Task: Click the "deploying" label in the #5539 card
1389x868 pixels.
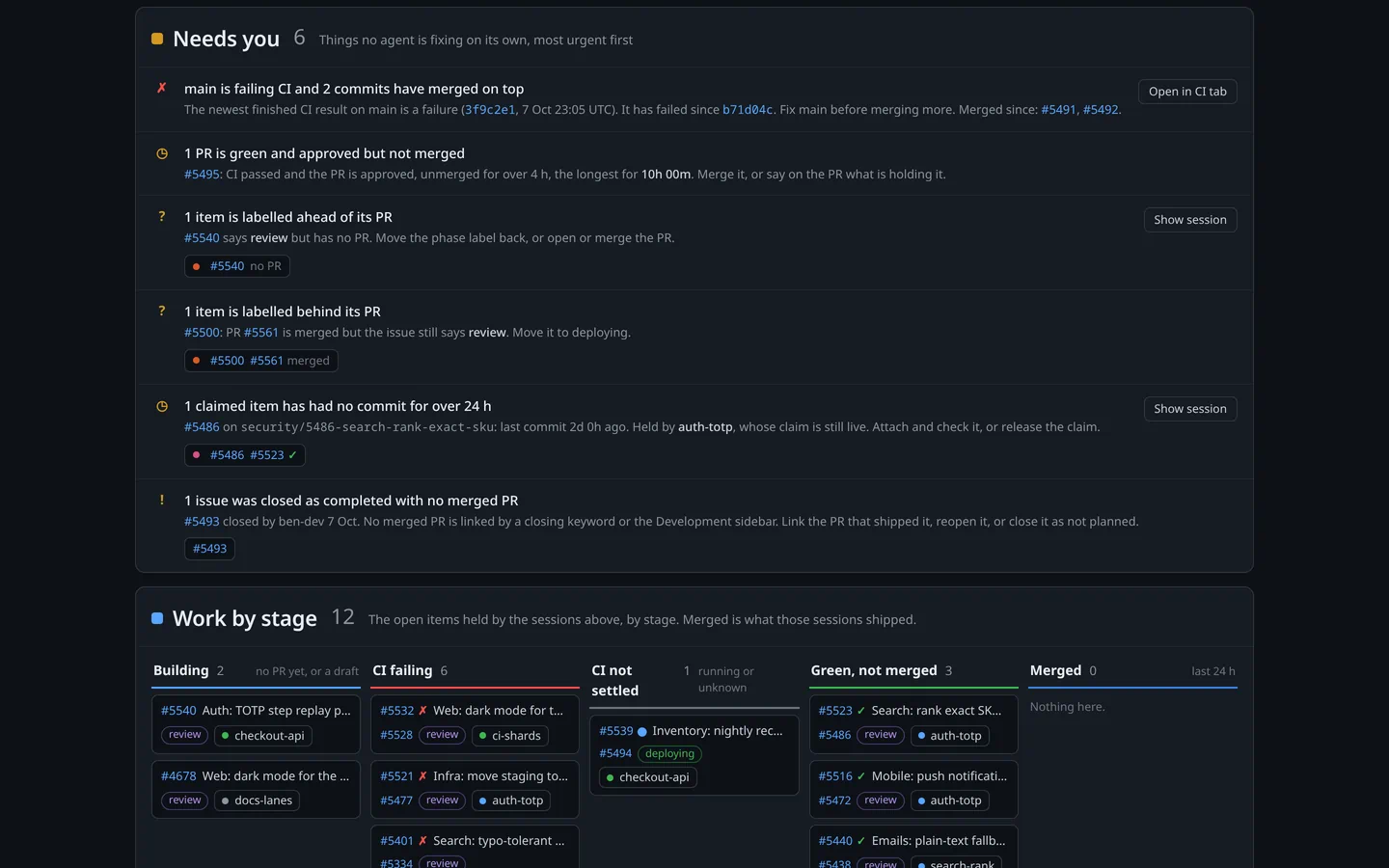Action: [x=669, y=754]
